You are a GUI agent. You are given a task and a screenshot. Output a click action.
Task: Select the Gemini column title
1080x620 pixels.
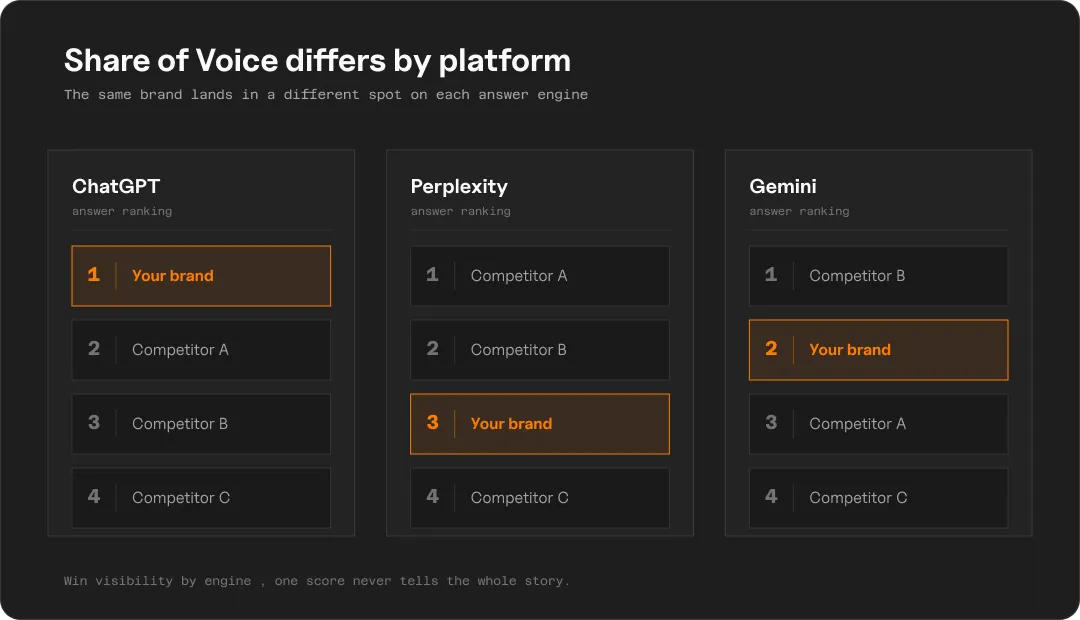pos(782,187)
